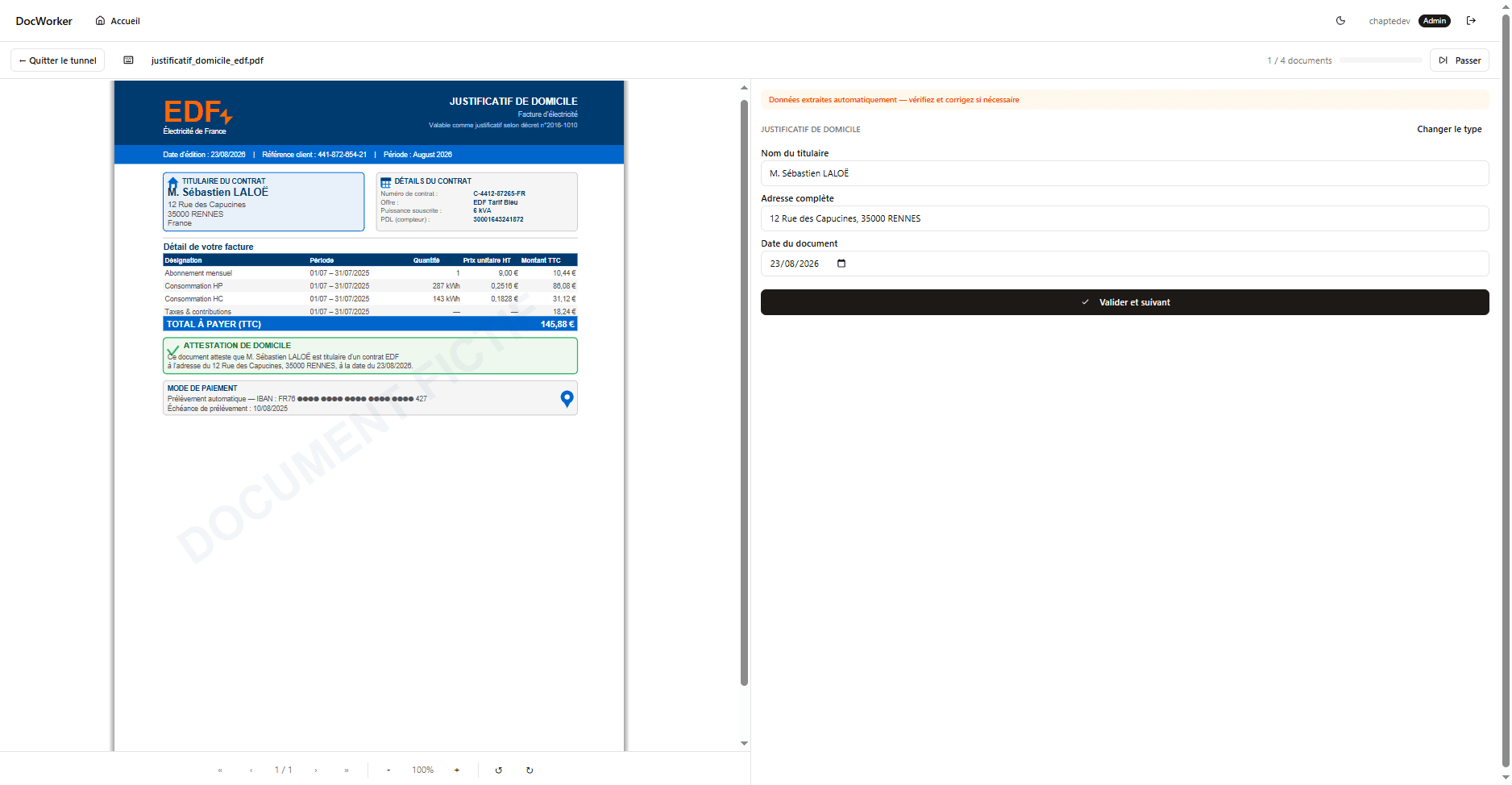Click the 'Détail de votre facture' heading
The width and height of the screenshot is (1512, 785).
[209, 247]
